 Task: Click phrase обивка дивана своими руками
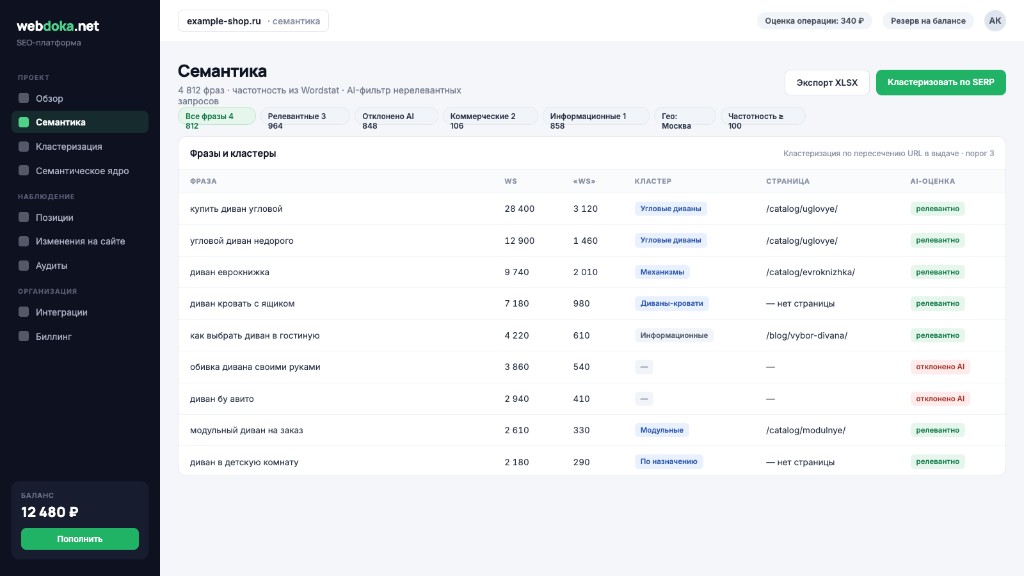255,367
